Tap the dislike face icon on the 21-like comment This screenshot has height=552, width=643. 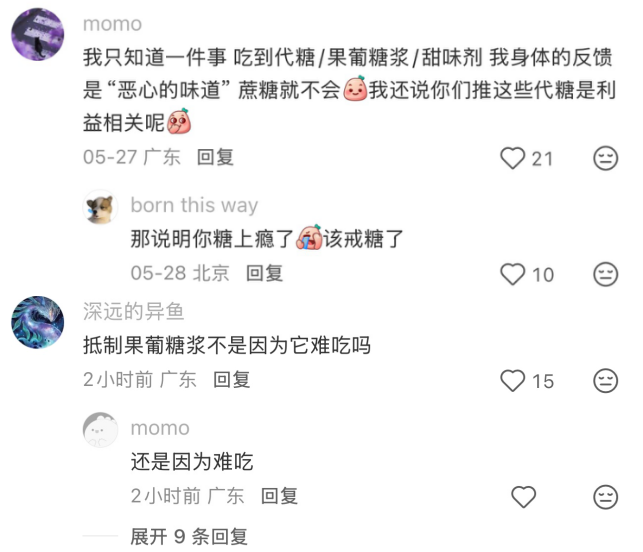(x=606, y=158)
